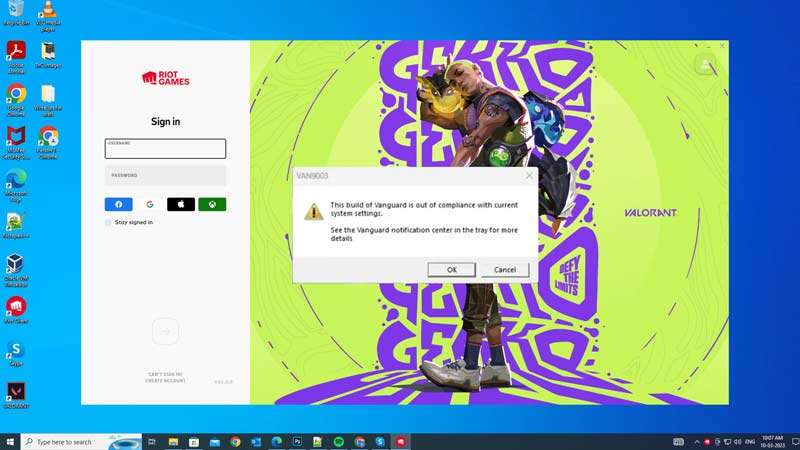800x450 pixels.
Task: Open the volume control in tray
Action: coord(738,442)
